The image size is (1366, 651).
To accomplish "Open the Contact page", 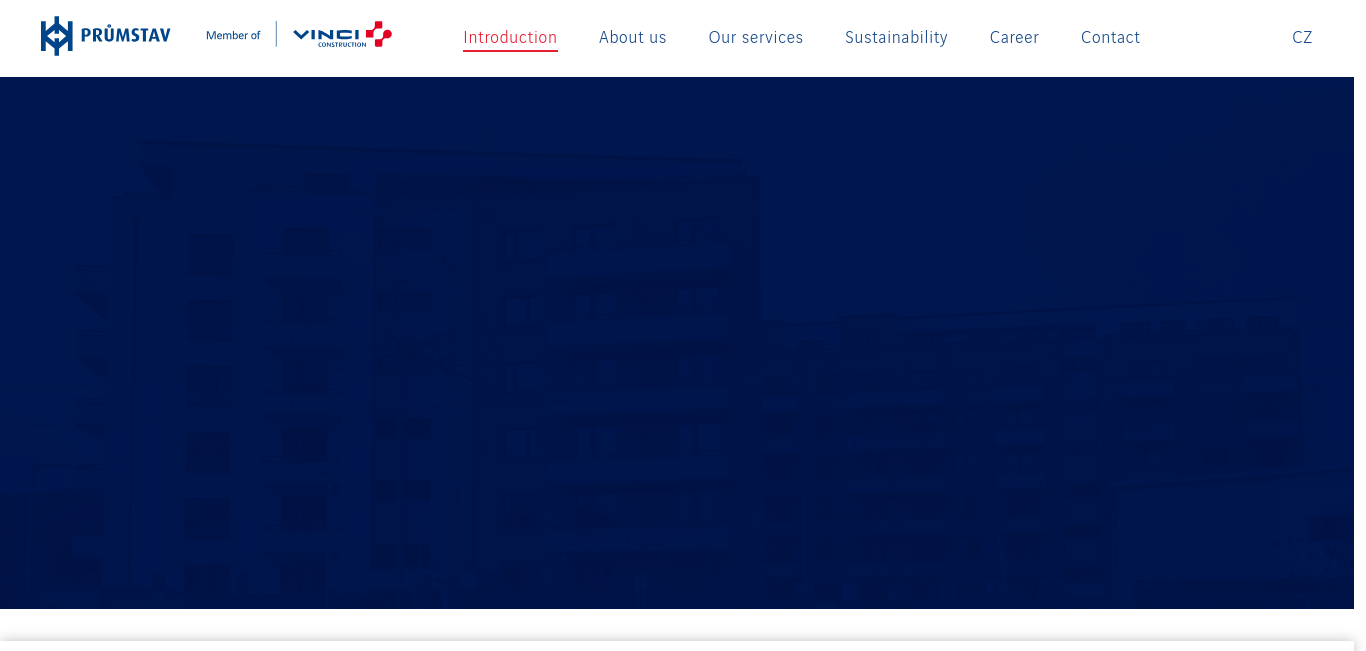I will [1110, 37].
